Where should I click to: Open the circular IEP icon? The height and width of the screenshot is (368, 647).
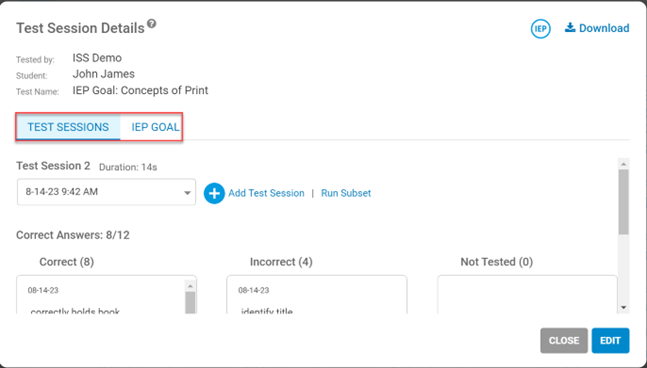(x=541, y=29)
